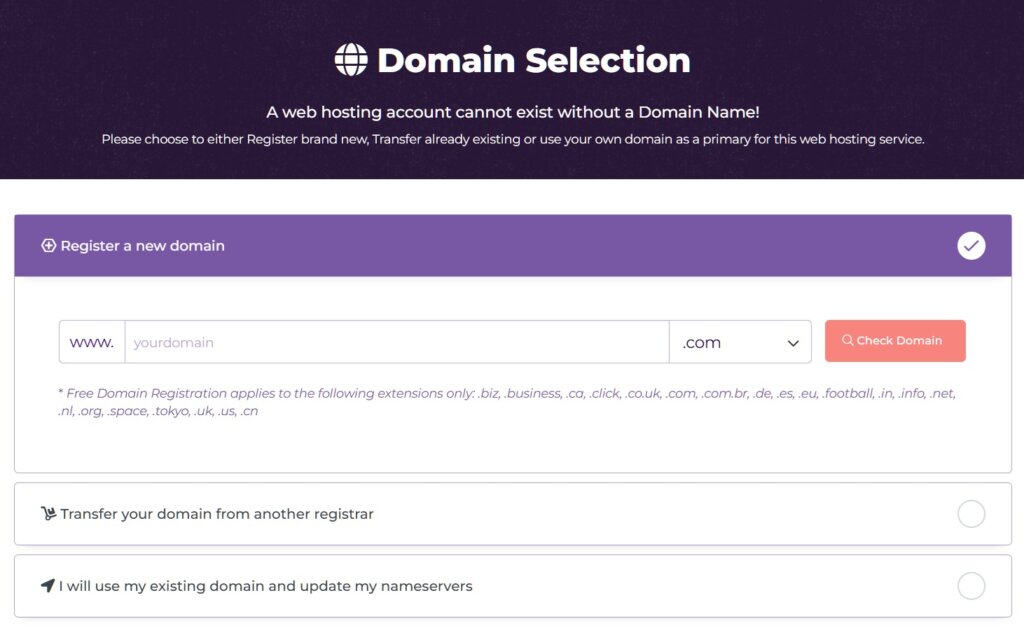The image size is (1024, 628).
Task: Click the magnifier icon in Check Domain
Action: (848, 341)
